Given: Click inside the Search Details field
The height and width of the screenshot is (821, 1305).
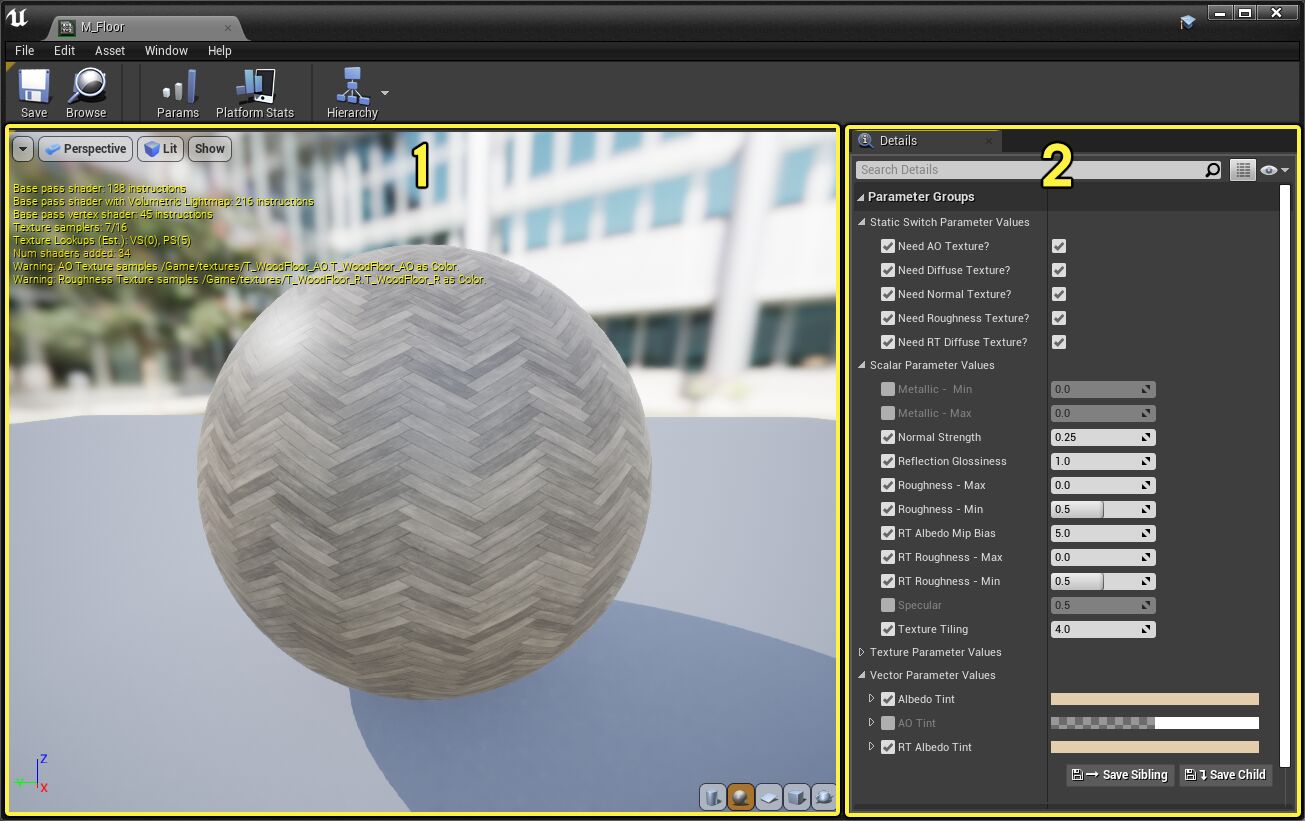Looking at the screenshot, I should 1030,169.
